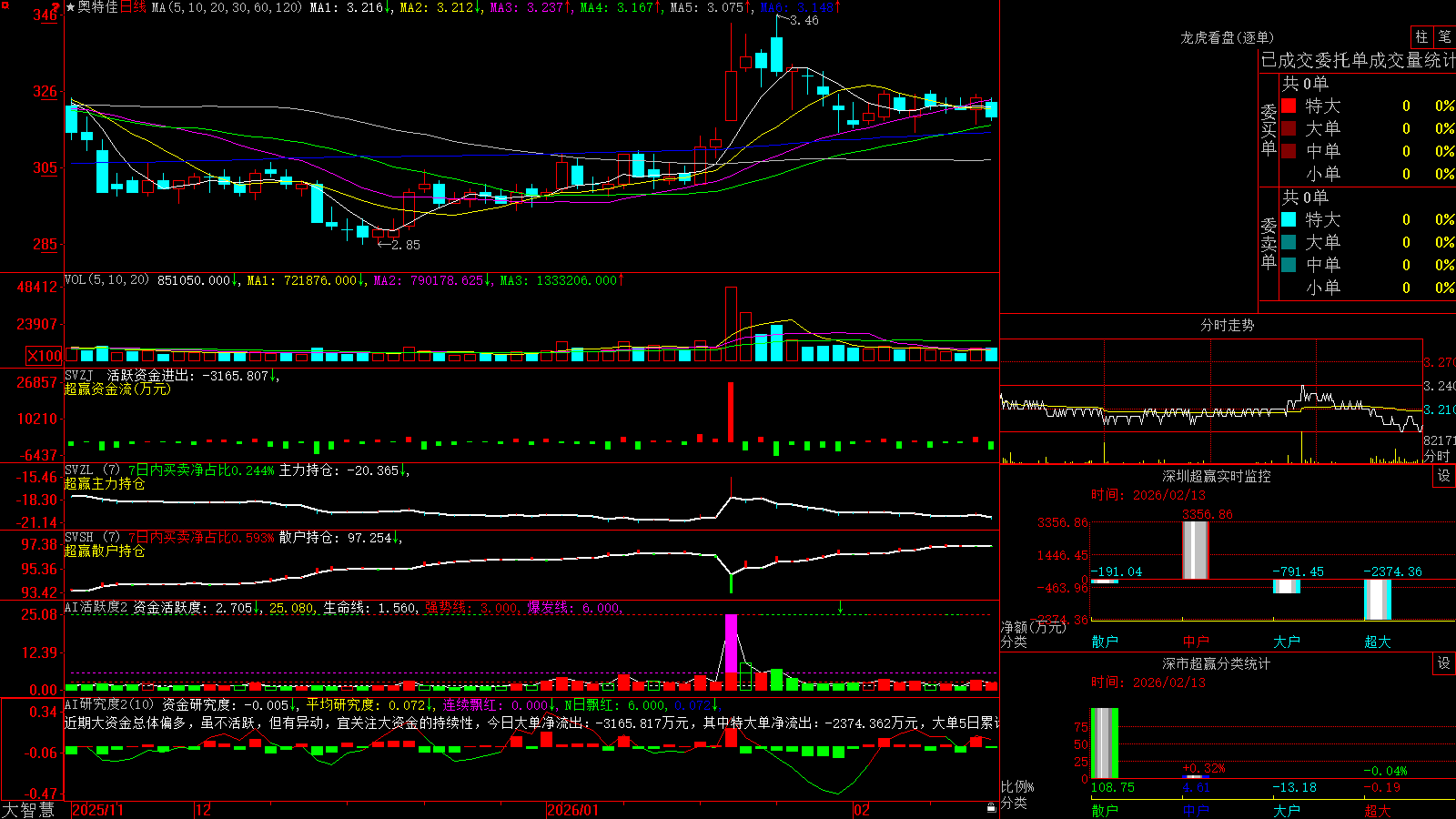Screen dimensions: 1456x819
Task: Click the 散户 category in 深圳超赢实时监控
Action: [x=1105, y=642]
